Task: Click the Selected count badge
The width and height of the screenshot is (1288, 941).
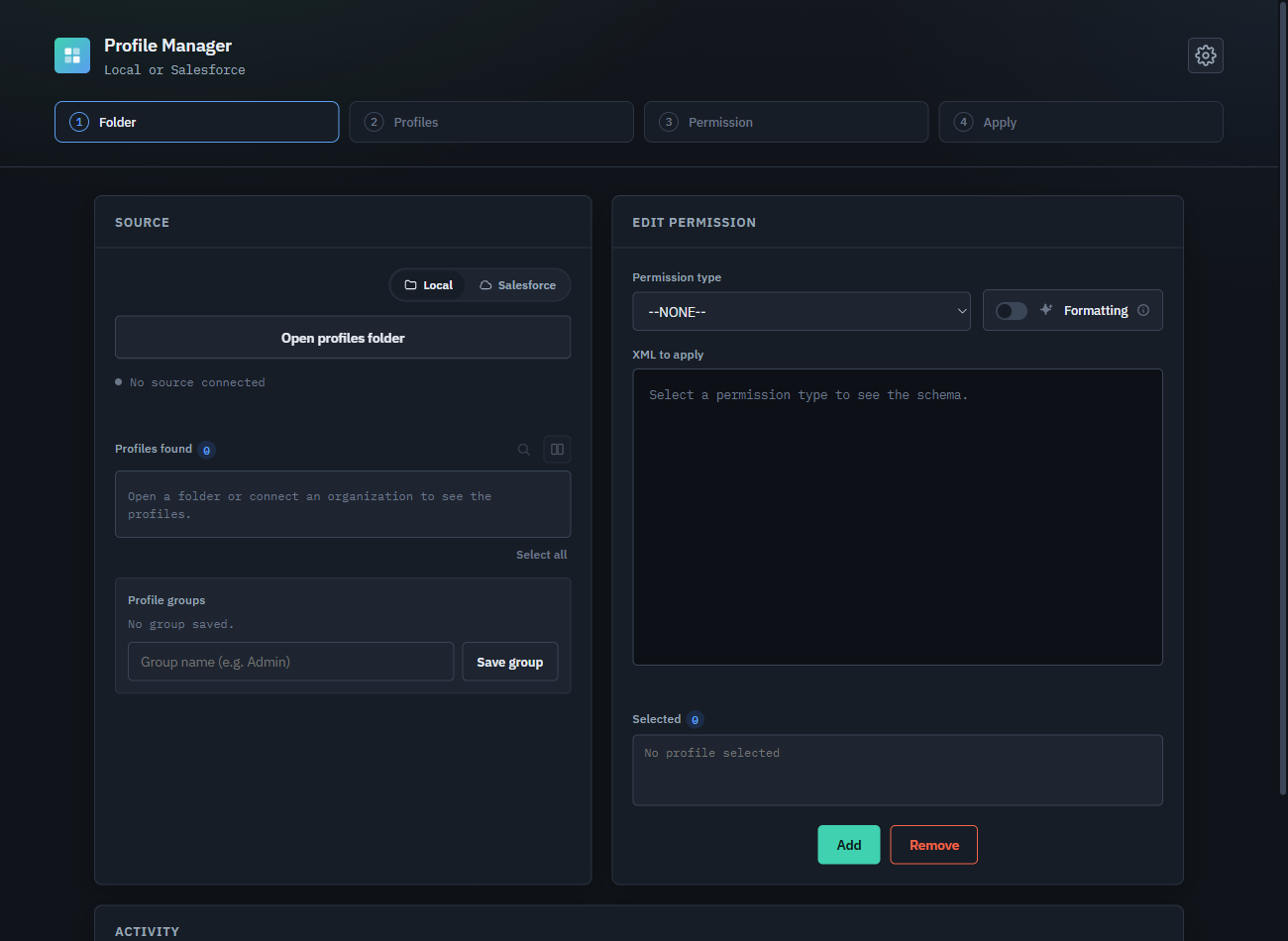Action: (x=695, y=720)
